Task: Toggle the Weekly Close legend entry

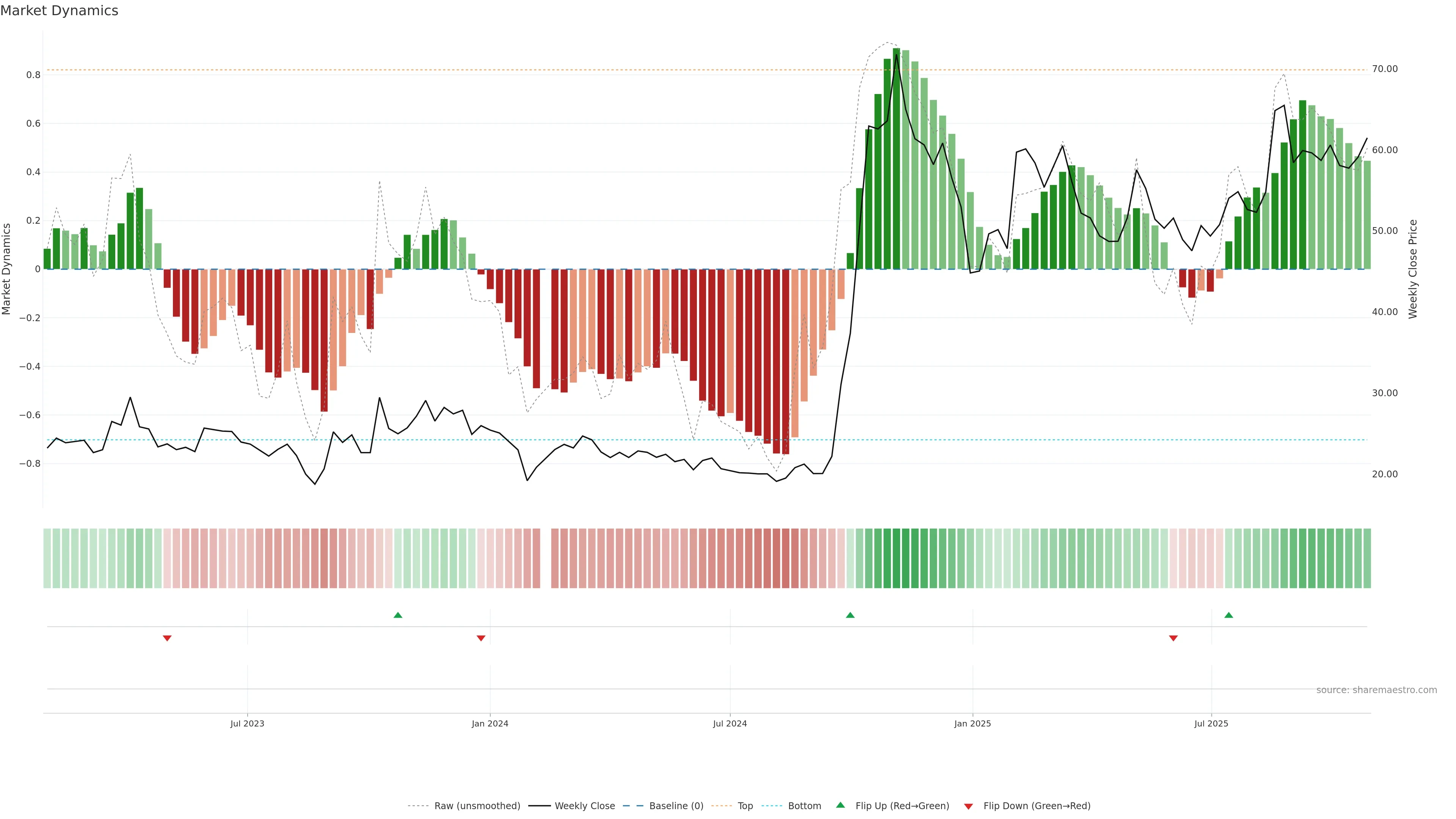Action: [584, 806]
